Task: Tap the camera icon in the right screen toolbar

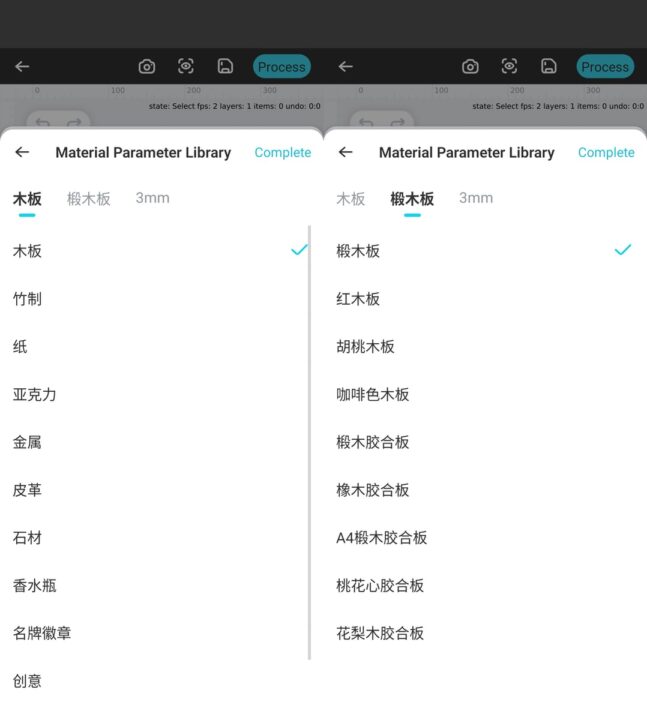Action: point(470,67)
